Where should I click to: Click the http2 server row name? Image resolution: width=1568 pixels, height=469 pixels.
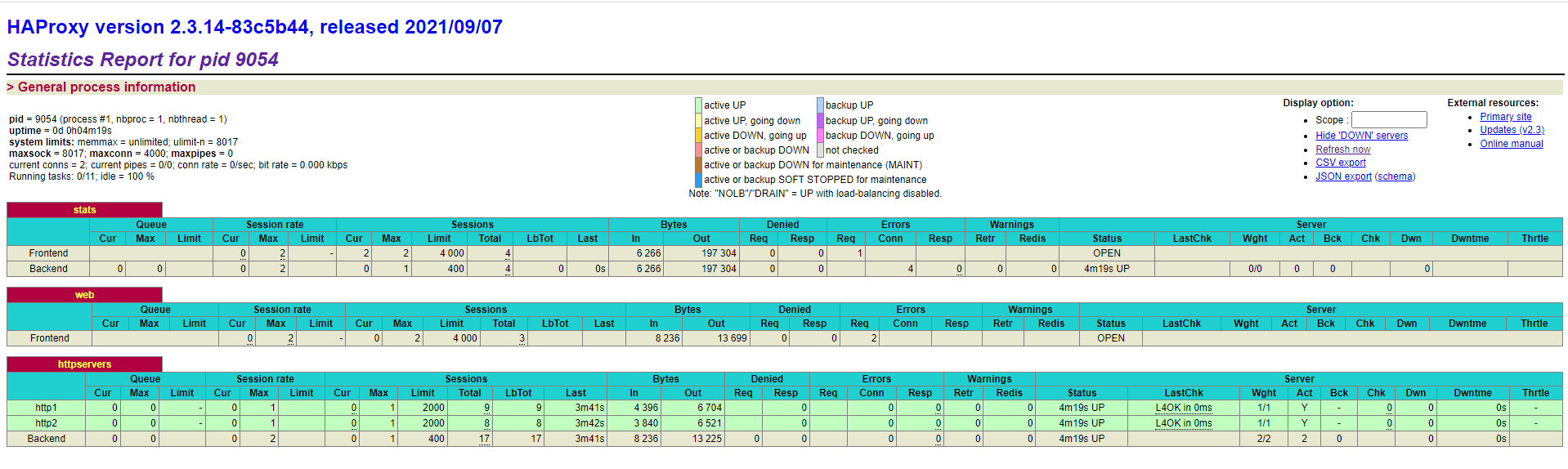[x=46, y=423]
